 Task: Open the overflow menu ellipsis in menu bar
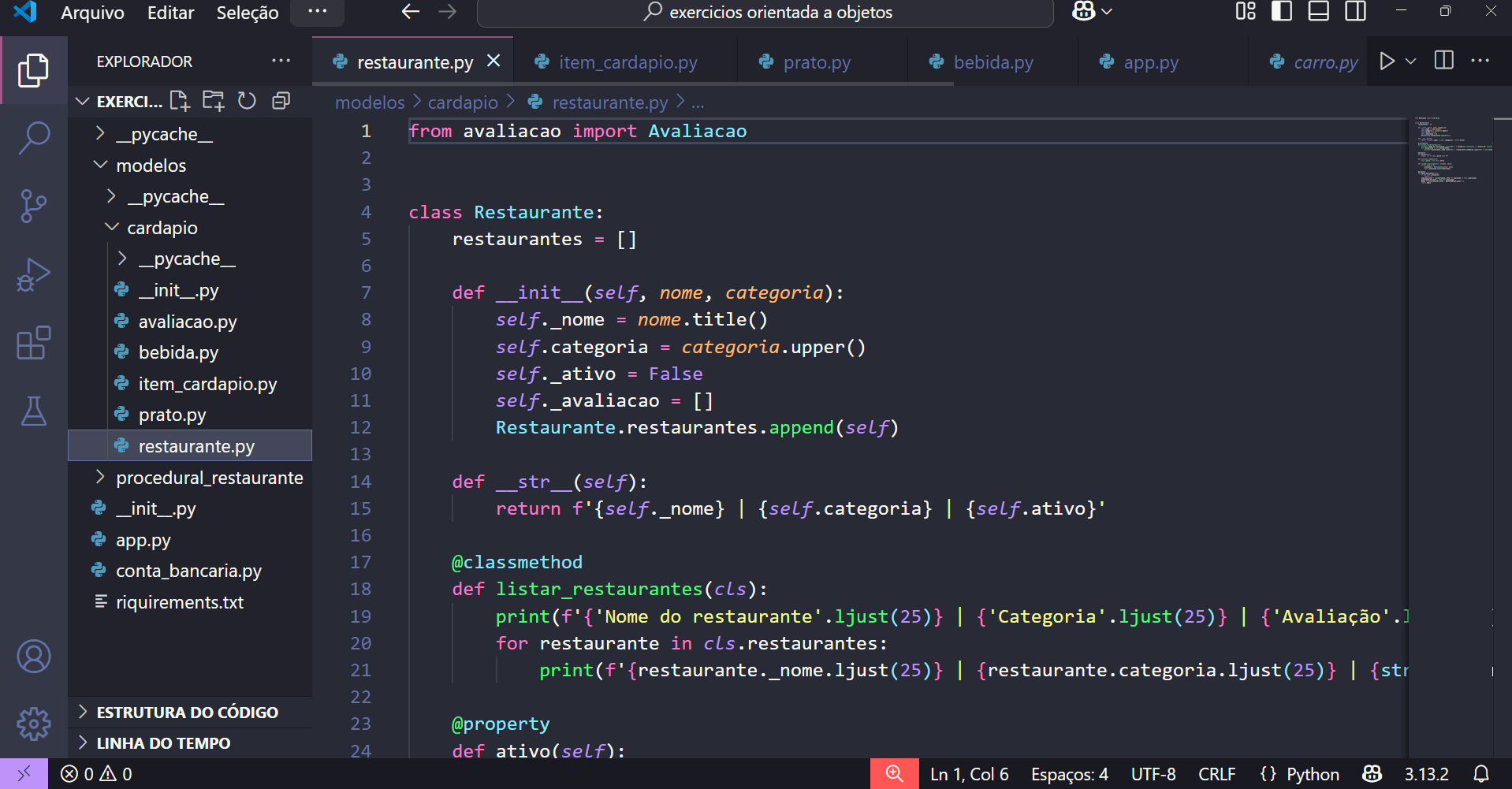(x=317, y=12)
